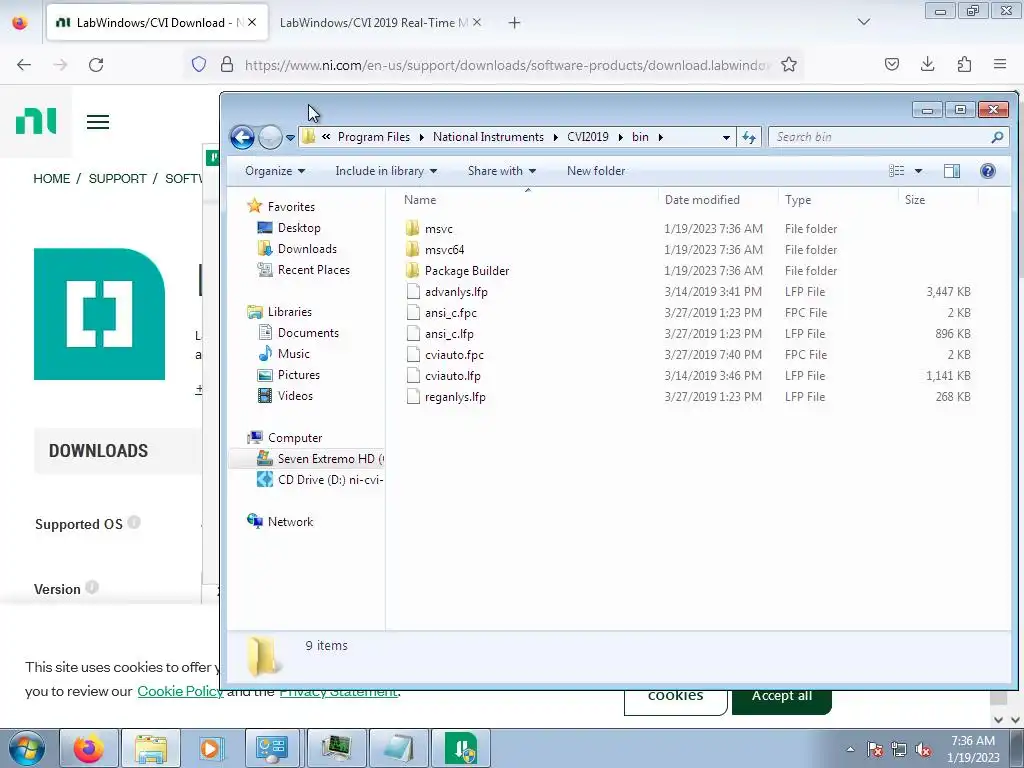Click National Instruments in the breadcrumb
Screen dimensions: 1024x768
[x=488, y=137]
